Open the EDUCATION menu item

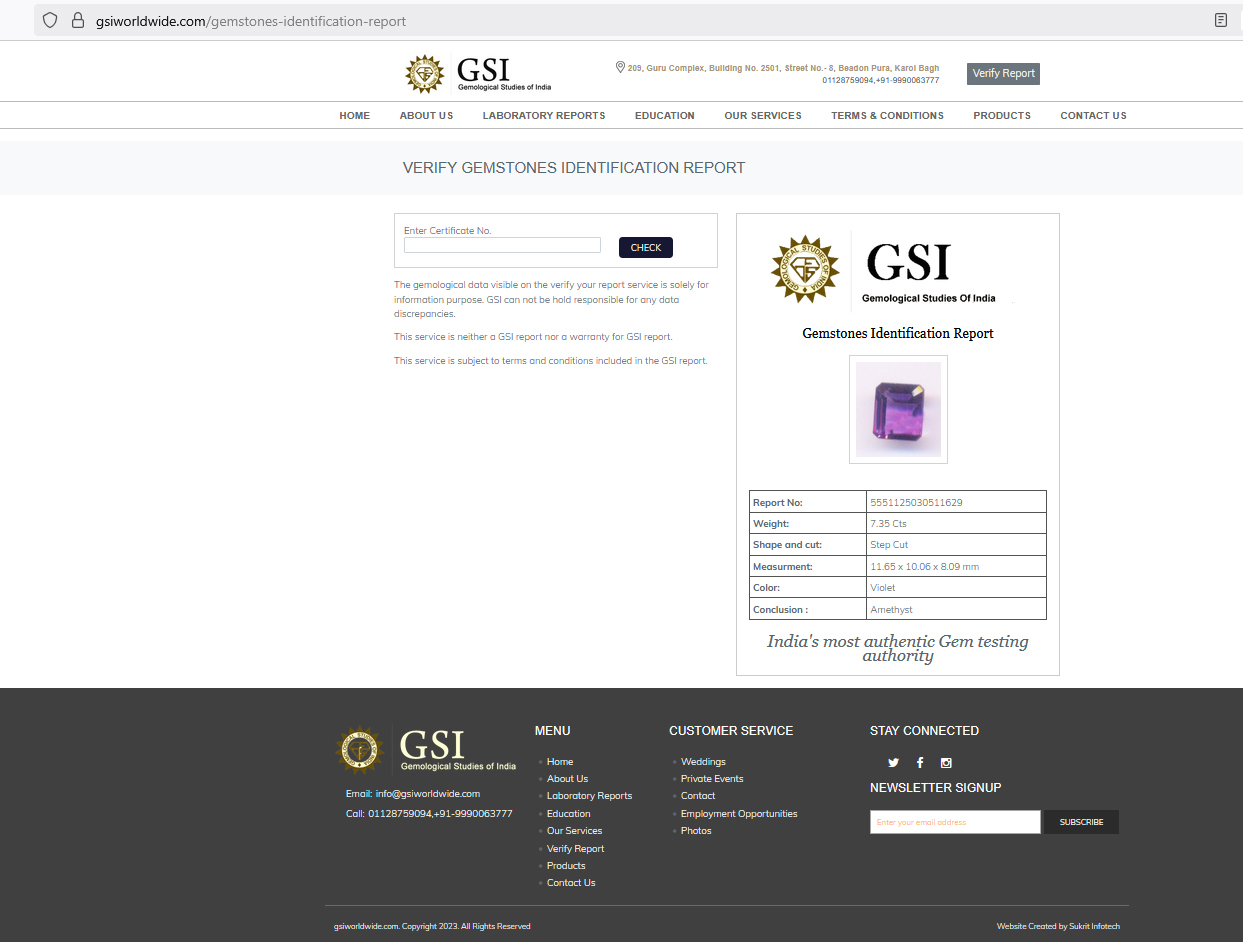pyautogui.click(x=665, y=116)
